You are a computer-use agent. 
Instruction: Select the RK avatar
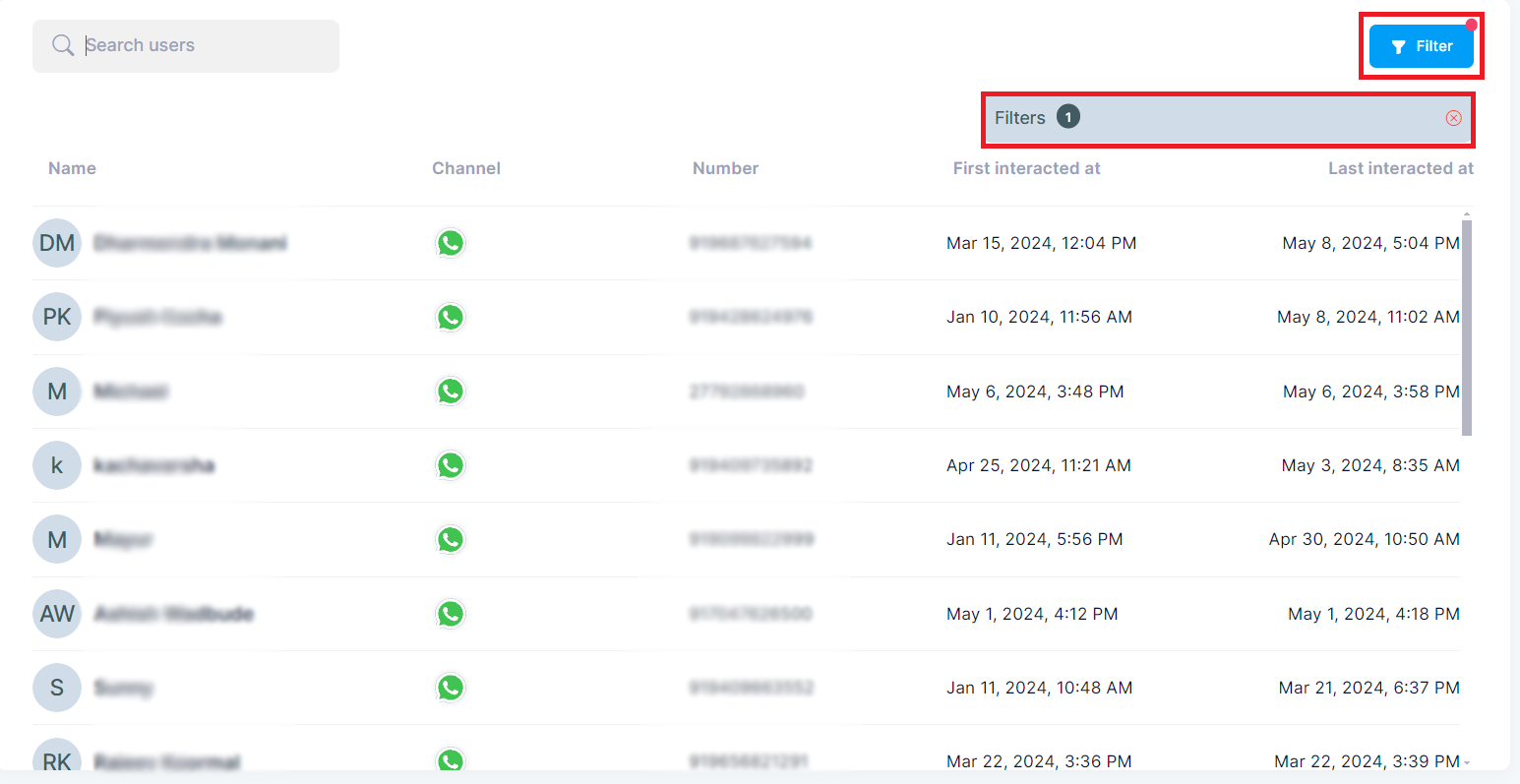pyautogui.click(x=57, y=755)
